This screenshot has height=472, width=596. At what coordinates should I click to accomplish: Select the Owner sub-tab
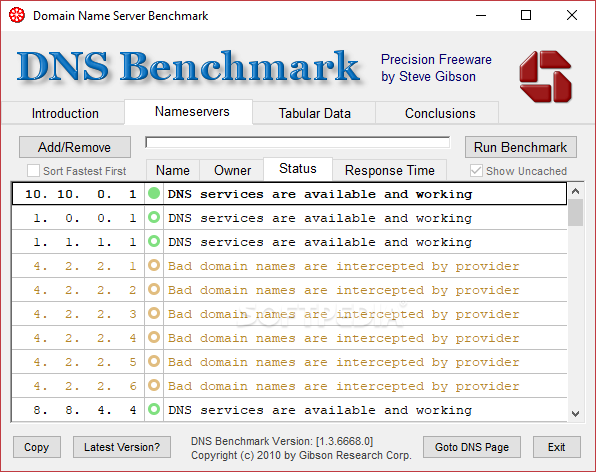[x=232, y=170]
